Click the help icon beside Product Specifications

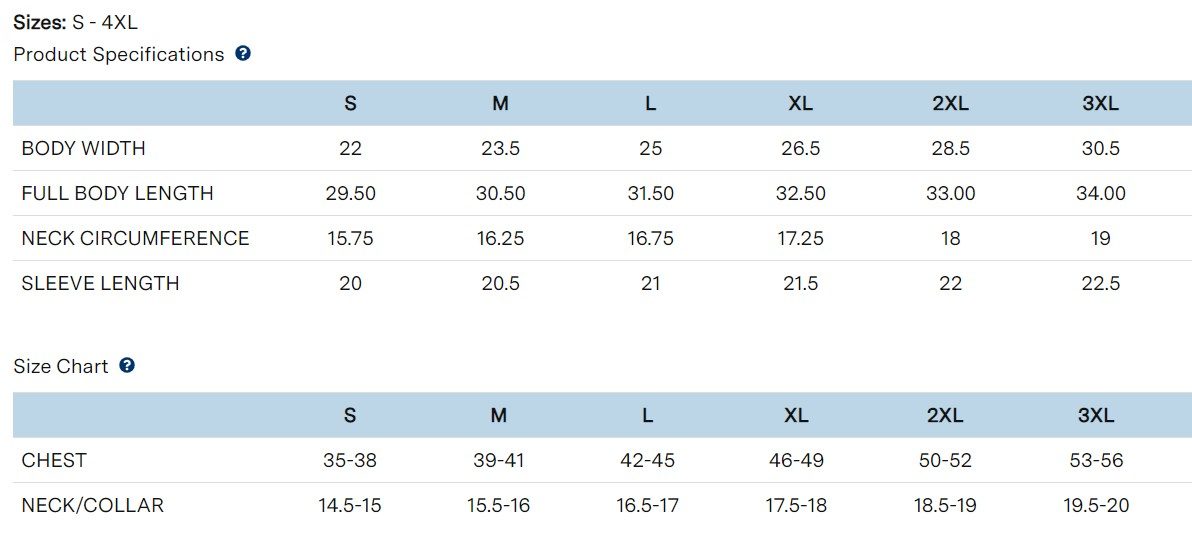pyautogui.click(x=243, y=54)
